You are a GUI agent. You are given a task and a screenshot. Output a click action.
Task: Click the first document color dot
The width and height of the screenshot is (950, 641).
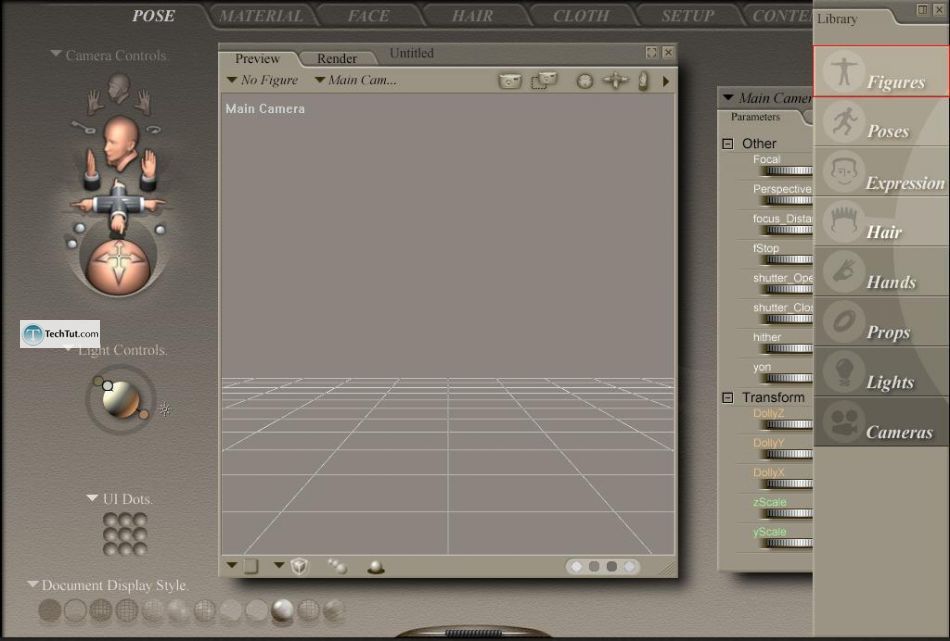(577, 566)
